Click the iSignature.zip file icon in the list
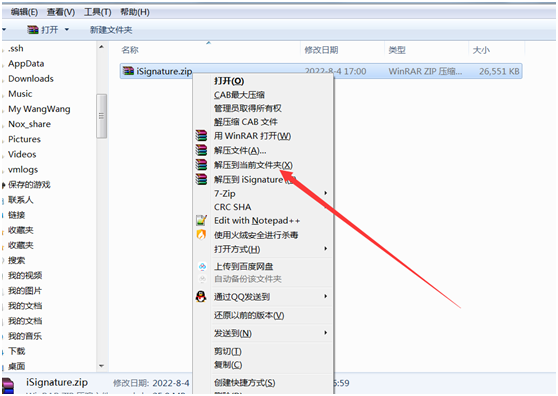 (x=128, y=71)
